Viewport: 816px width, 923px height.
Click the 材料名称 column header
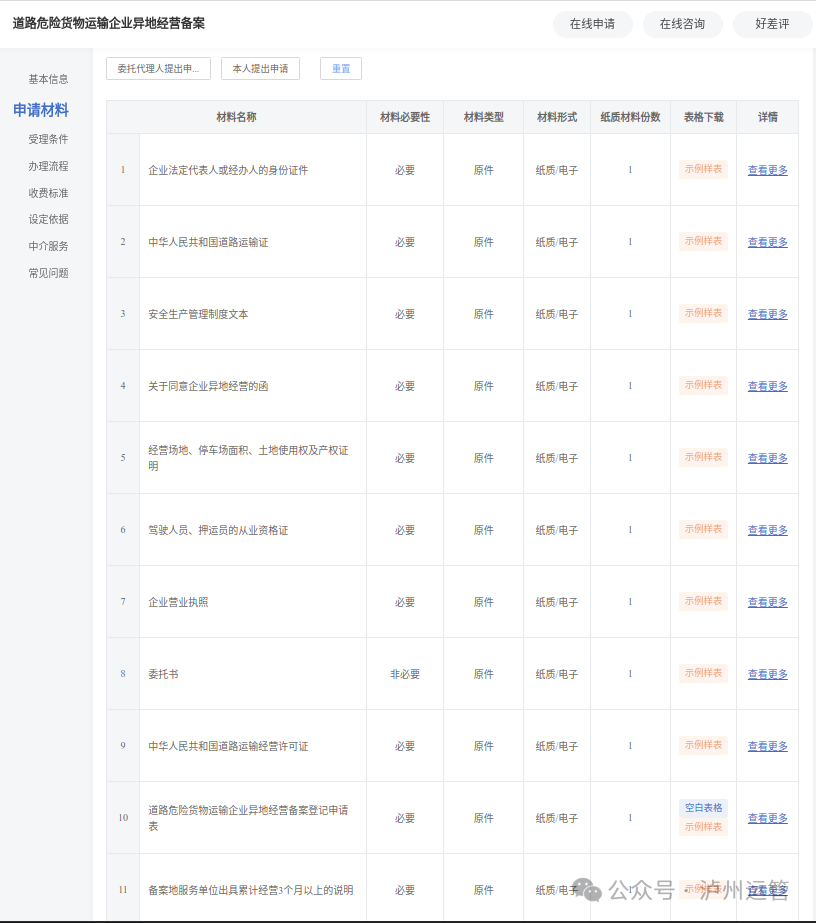click(x=236, y=117)
